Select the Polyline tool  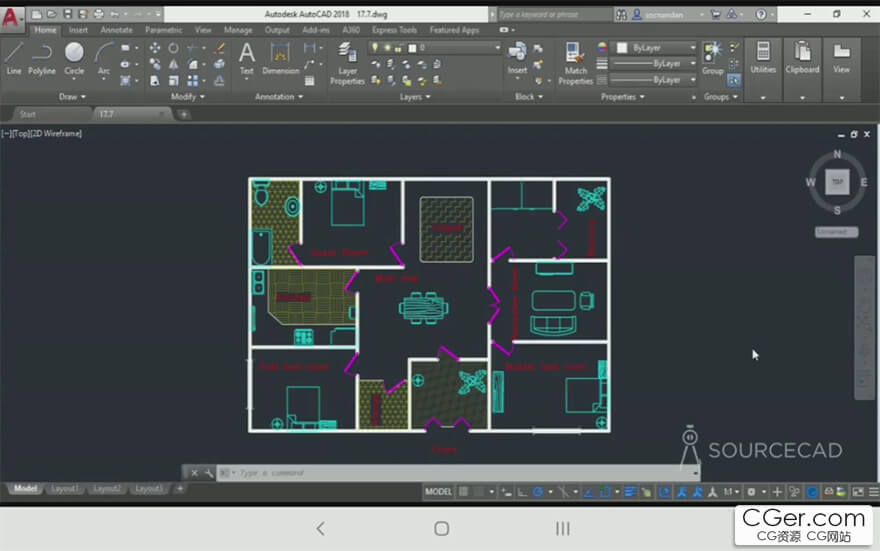42,58
